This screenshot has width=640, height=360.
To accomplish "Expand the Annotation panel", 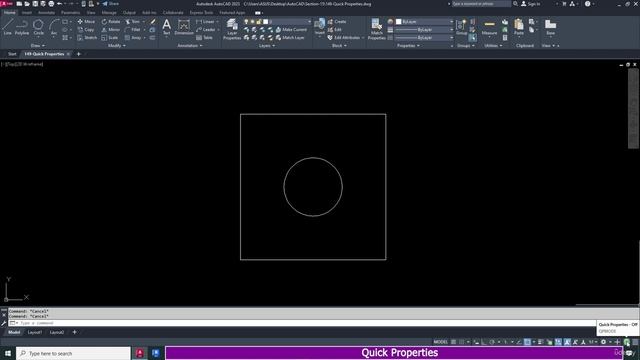I will [190, 46].
